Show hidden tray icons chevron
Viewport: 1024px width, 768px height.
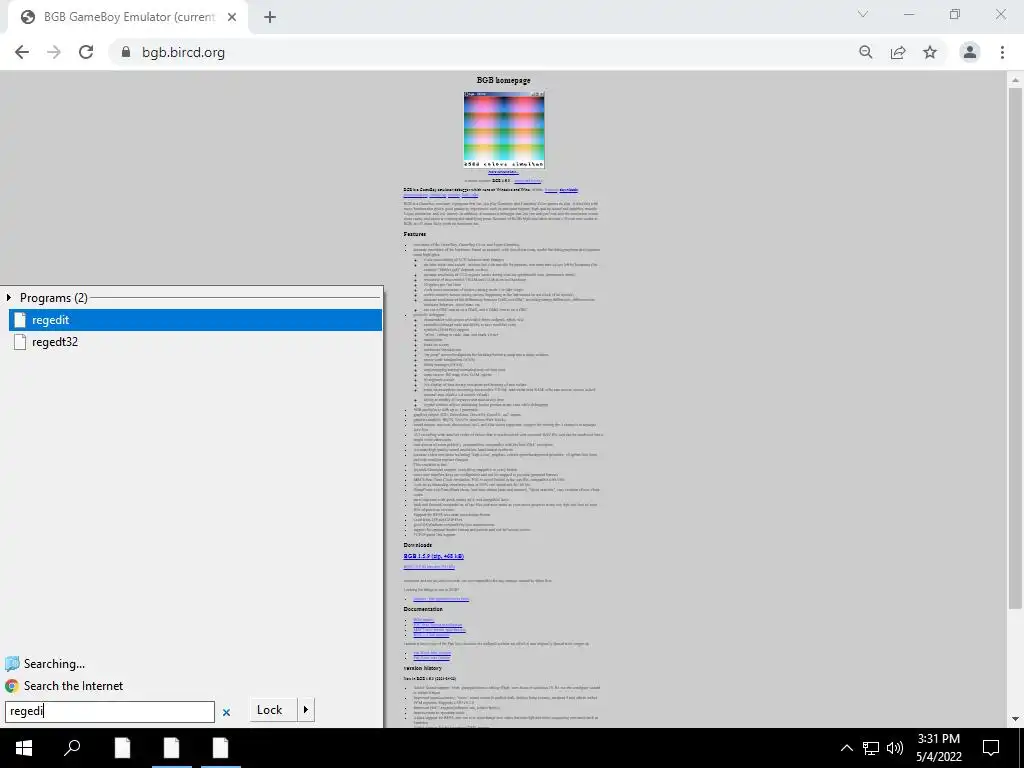pos(846,748)
